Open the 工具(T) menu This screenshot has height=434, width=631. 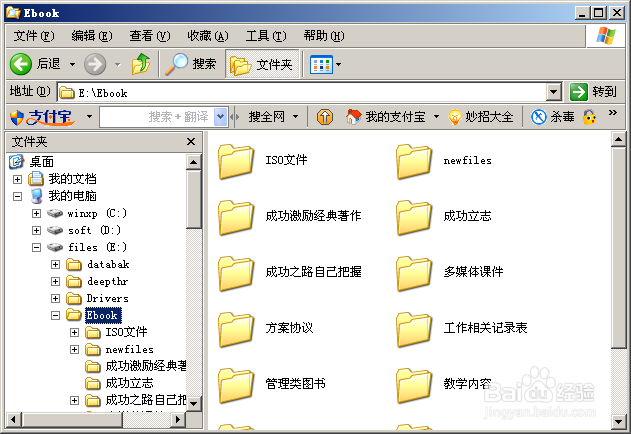266,36
